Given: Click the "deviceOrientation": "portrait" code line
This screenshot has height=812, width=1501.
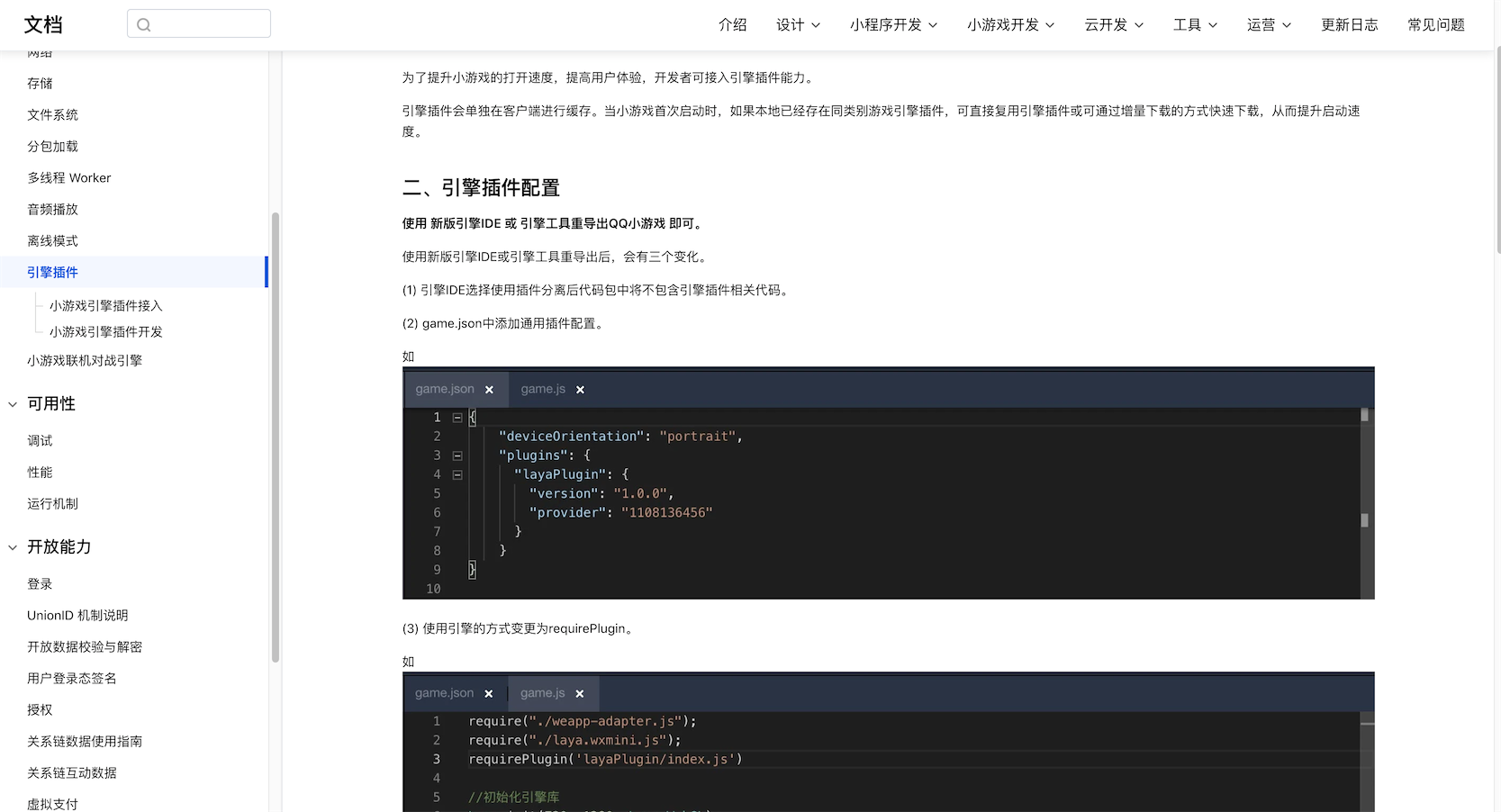Looking at the screenshot, I should click(x=620, y=437).
